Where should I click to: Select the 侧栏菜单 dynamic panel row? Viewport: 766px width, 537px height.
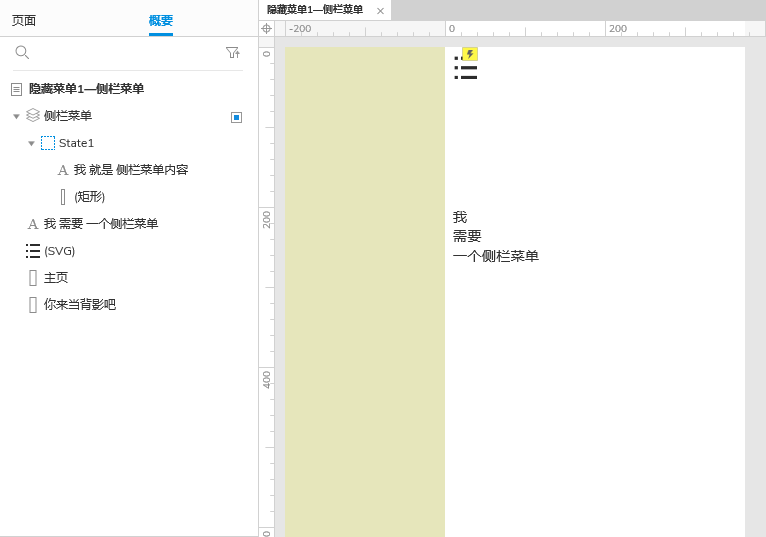(x=68, y=116)
